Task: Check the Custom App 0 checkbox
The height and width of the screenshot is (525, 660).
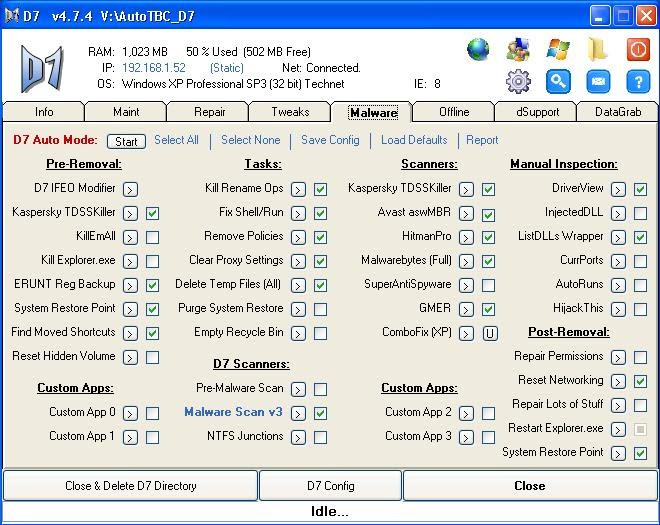Action: (x=152, y=413)
